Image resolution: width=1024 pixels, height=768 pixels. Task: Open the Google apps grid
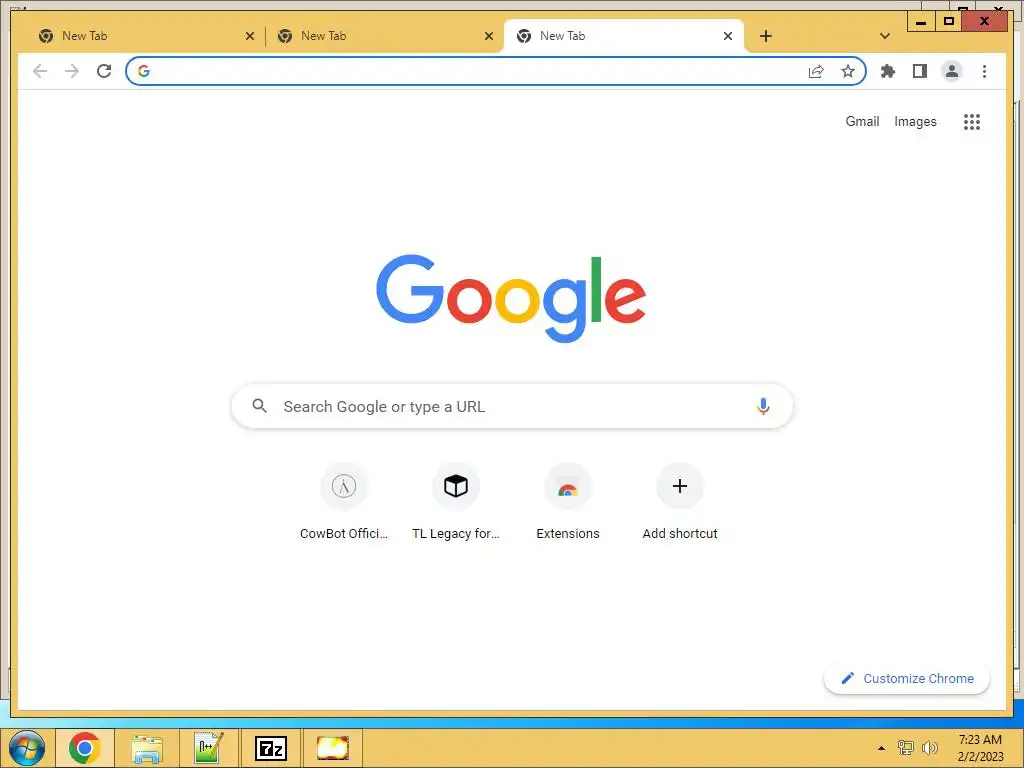click(972, 121)
